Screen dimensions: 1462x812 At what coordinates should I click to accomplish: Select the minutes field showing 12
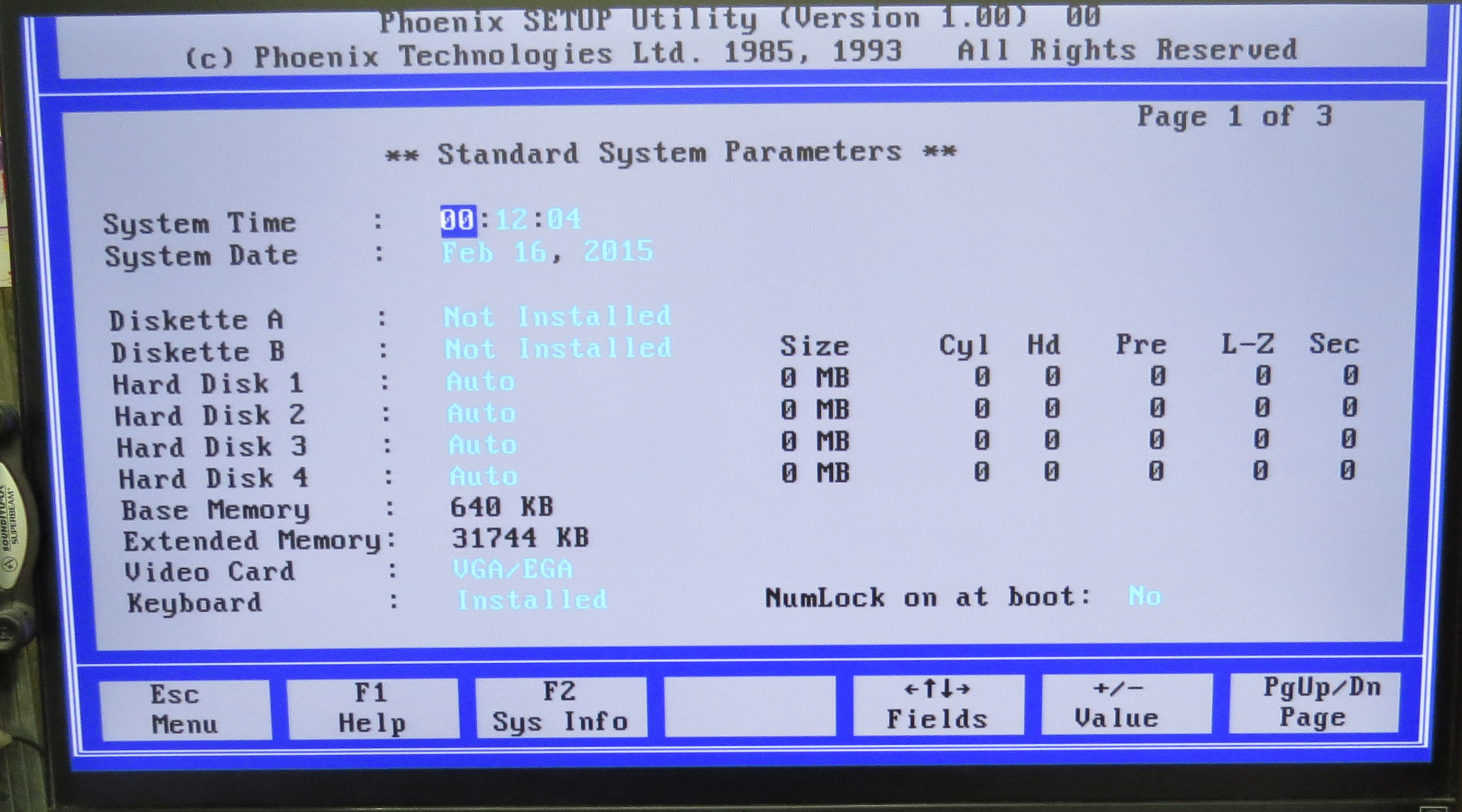(x=511, y=219)
